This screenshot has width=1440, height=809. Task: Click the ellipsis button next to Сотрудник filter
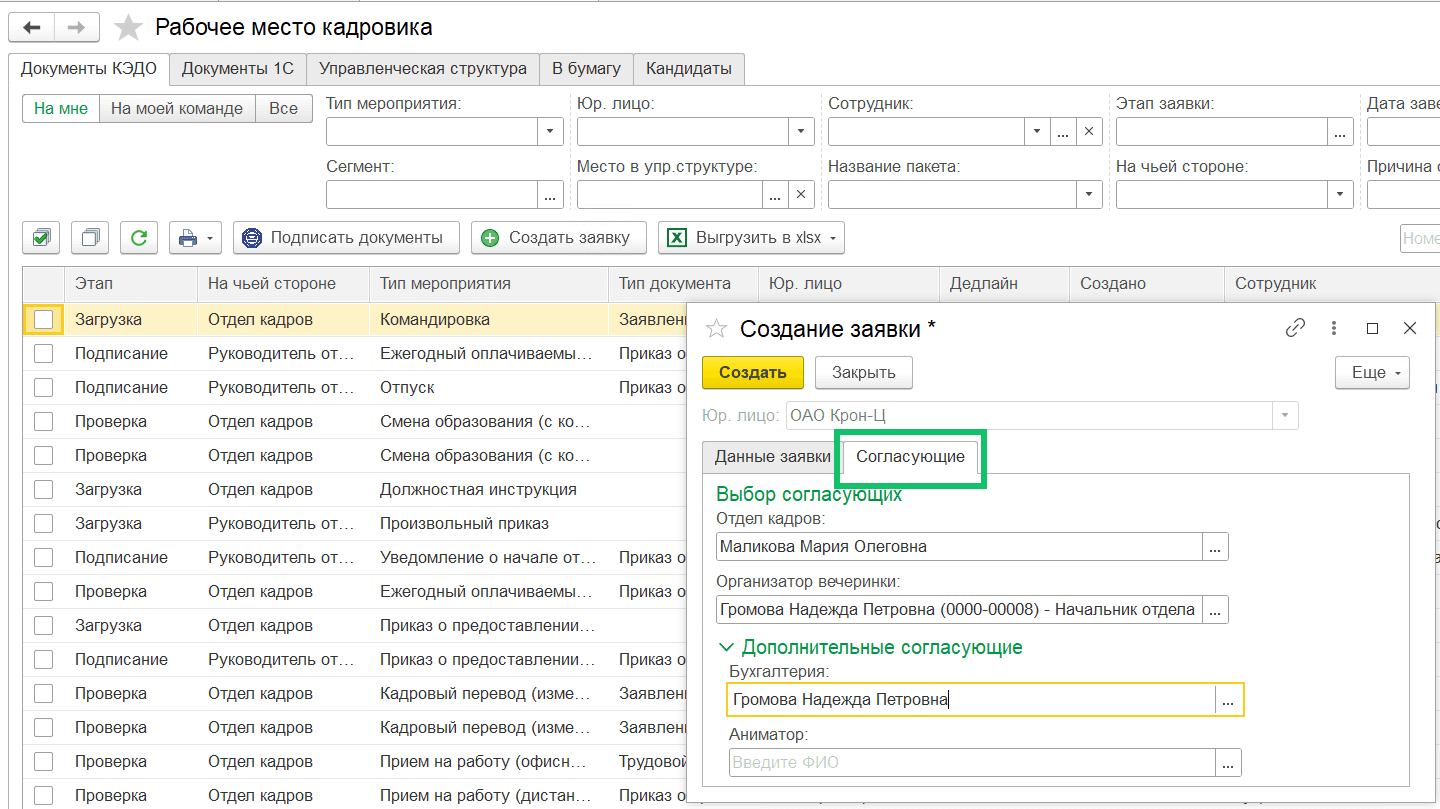click(x=1063, y=131)
